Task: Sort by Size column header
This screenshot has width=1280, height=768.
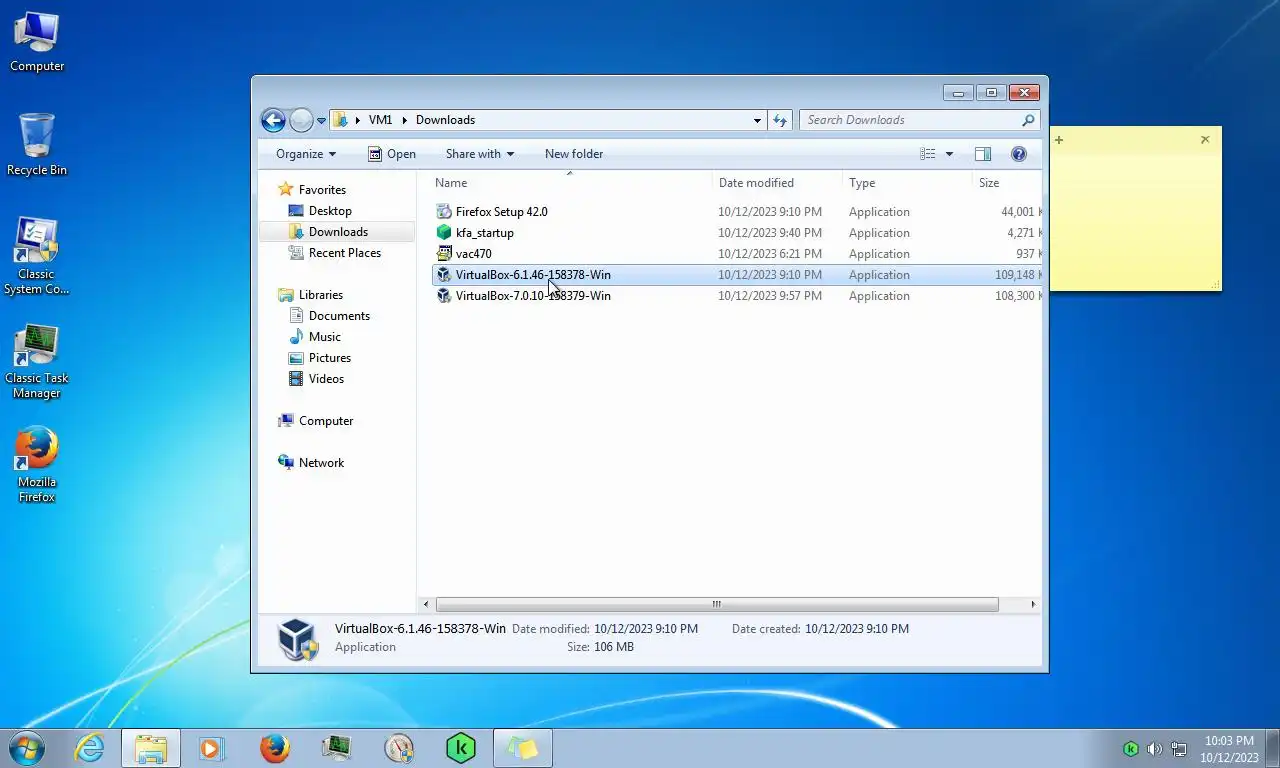Action: tap(1007, 183)
